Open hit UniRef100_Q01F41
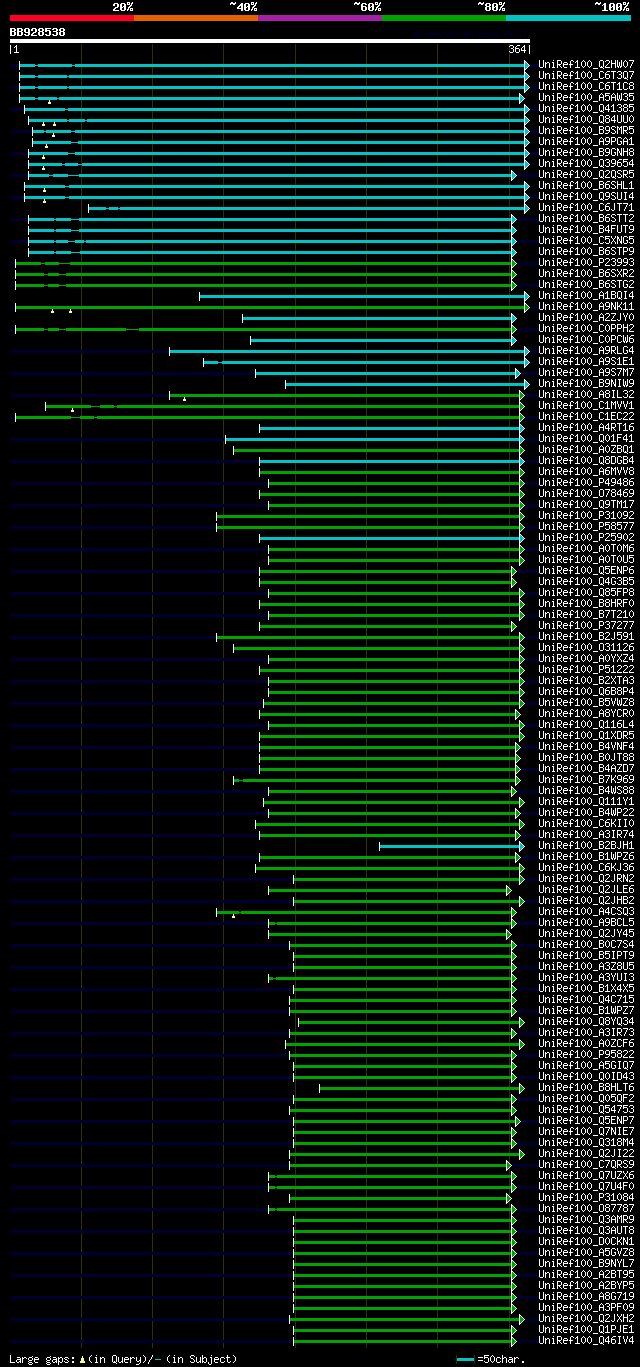Image resolution: width=640 pixels, height=1367 pixels. tap(586, 438)
